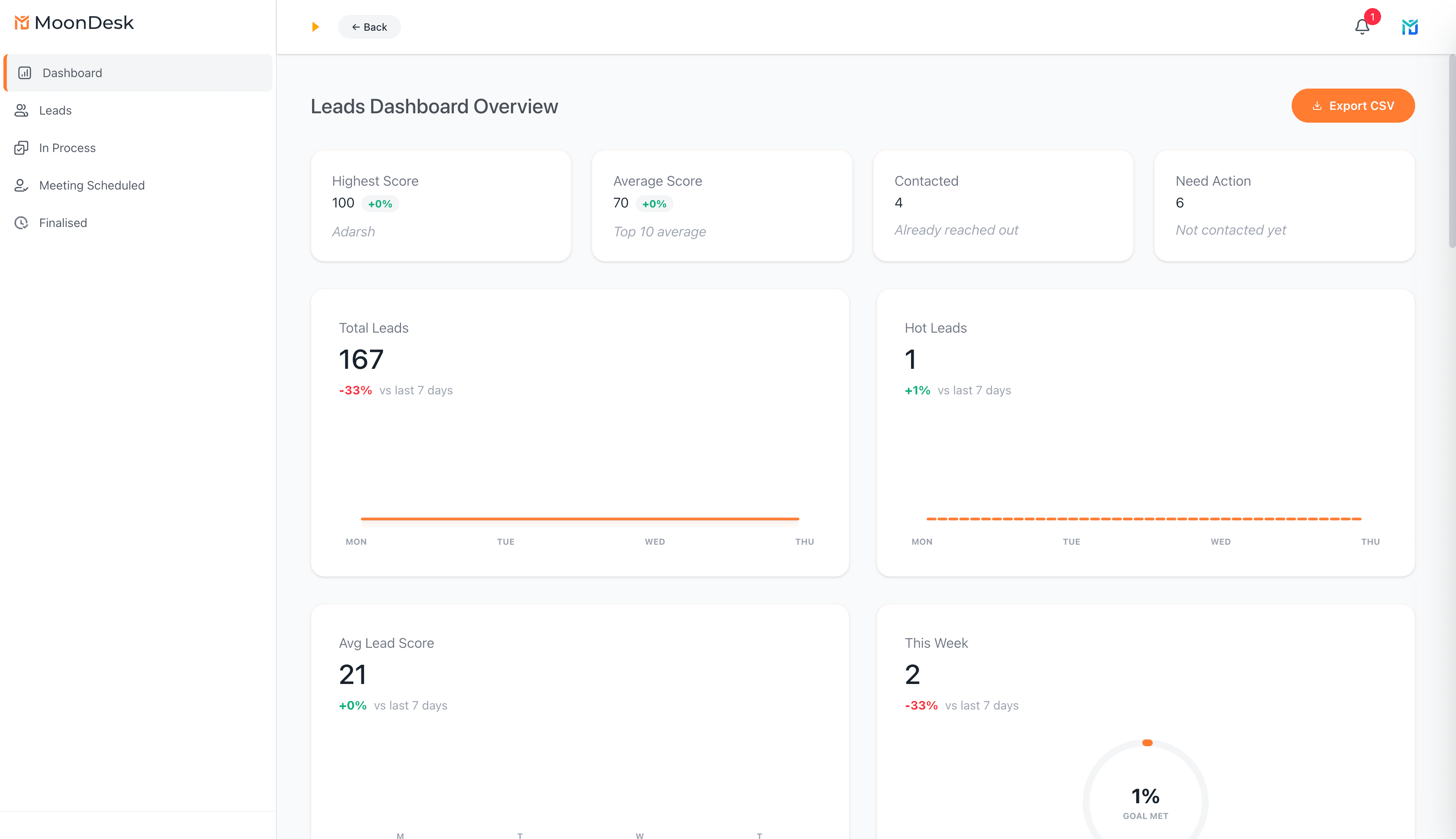Click THU label on Hot Leads chart

point(1370,542)
